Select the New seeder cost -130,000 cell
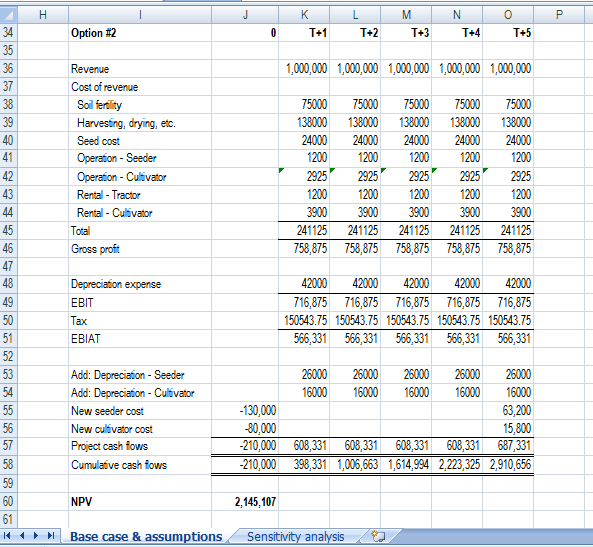 (245, 410)
